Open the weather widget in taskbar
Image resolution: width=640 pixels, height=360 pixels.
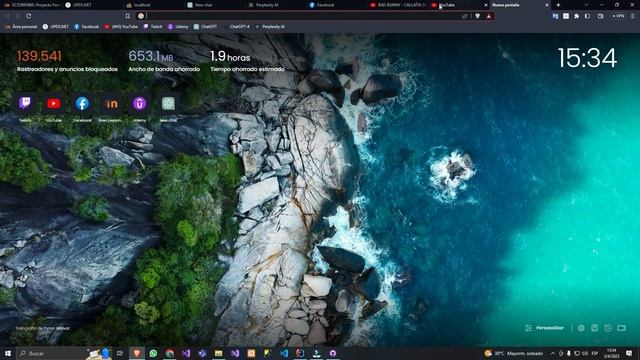click(x=513, y=353)
